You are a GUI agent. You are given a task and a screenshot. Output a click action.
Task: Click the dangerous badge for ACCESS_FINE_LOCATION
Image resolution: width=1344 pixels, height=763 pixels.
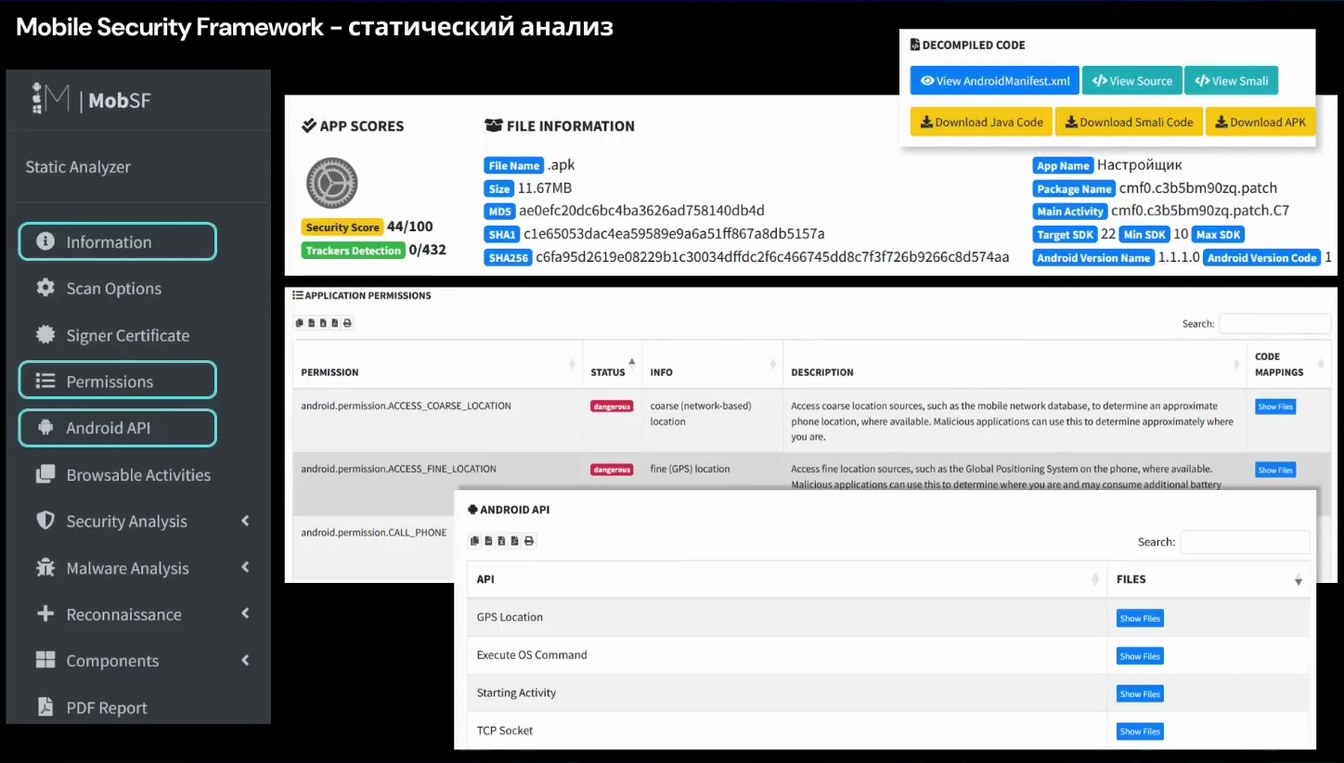(611, 470)
